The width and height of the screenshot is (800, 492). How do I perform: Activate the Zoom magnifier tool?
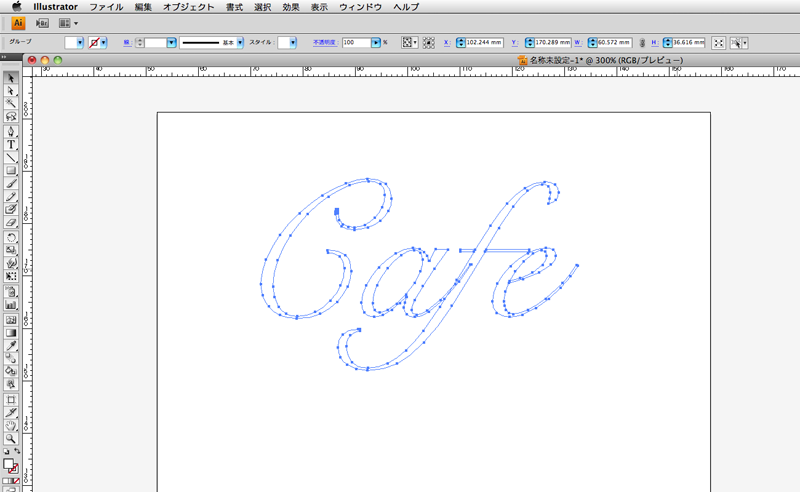(11, 439)
